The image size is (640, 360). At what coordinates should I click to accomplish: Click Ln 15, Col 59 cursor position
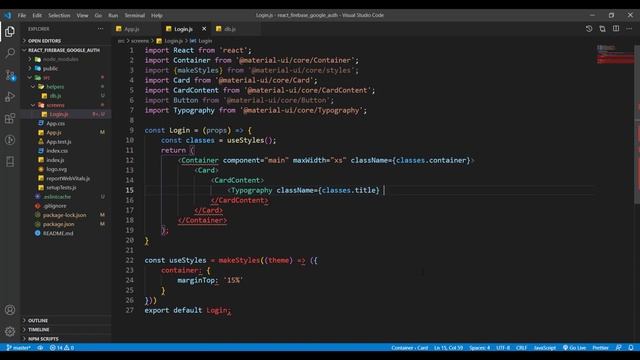tap(448, 348)
